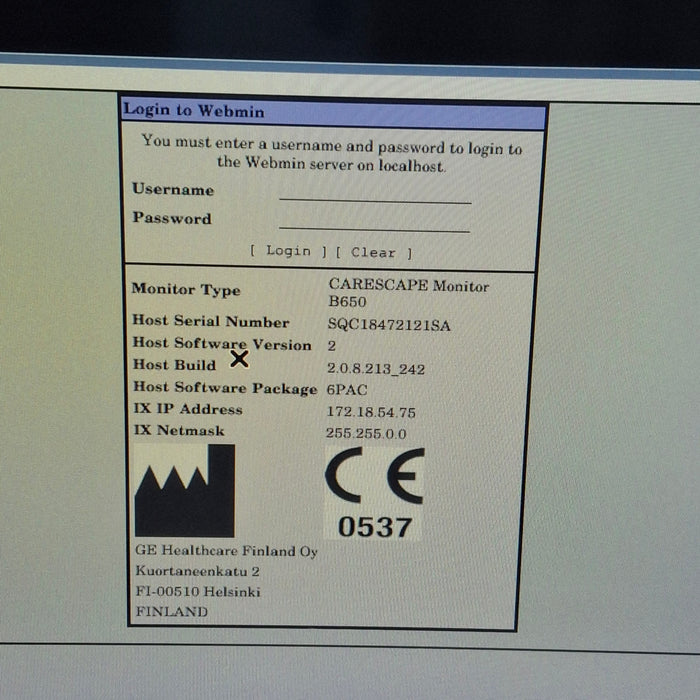
Task: Click the 'Host Software Package' label
Action: click(x=225, y=388)
